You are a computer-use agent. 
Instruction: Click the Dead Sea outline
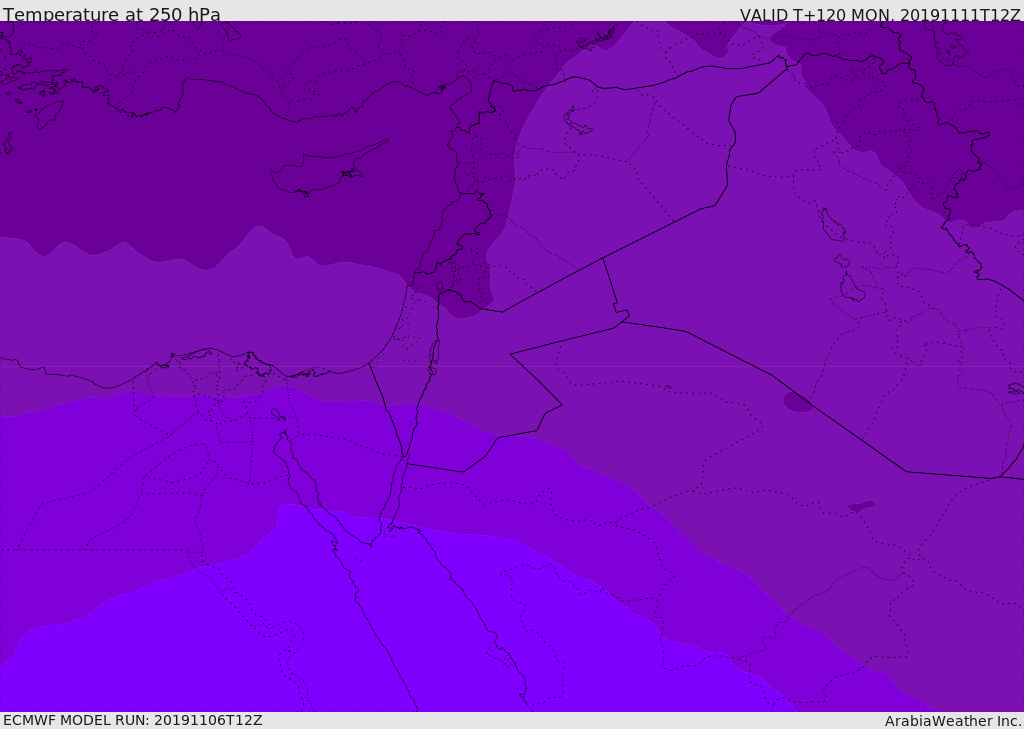[434, 352]
